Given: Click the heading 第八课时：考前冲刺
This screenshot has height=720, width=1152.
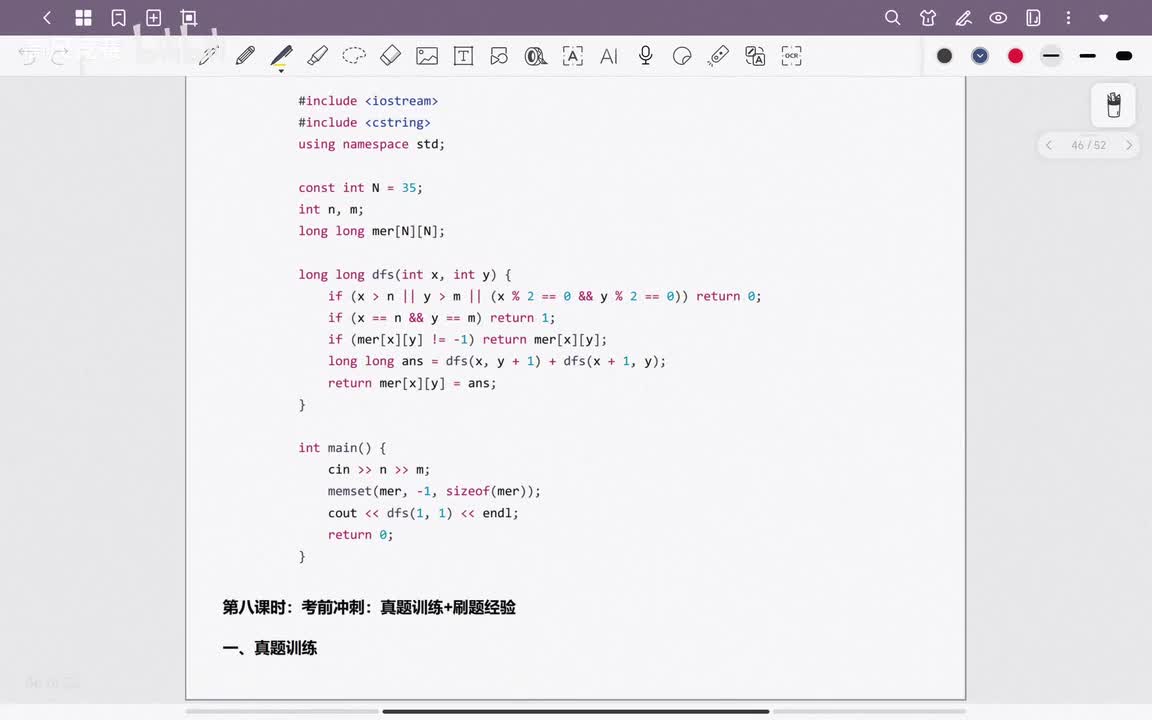Looking at the screenshot, I should pos(369,608).
